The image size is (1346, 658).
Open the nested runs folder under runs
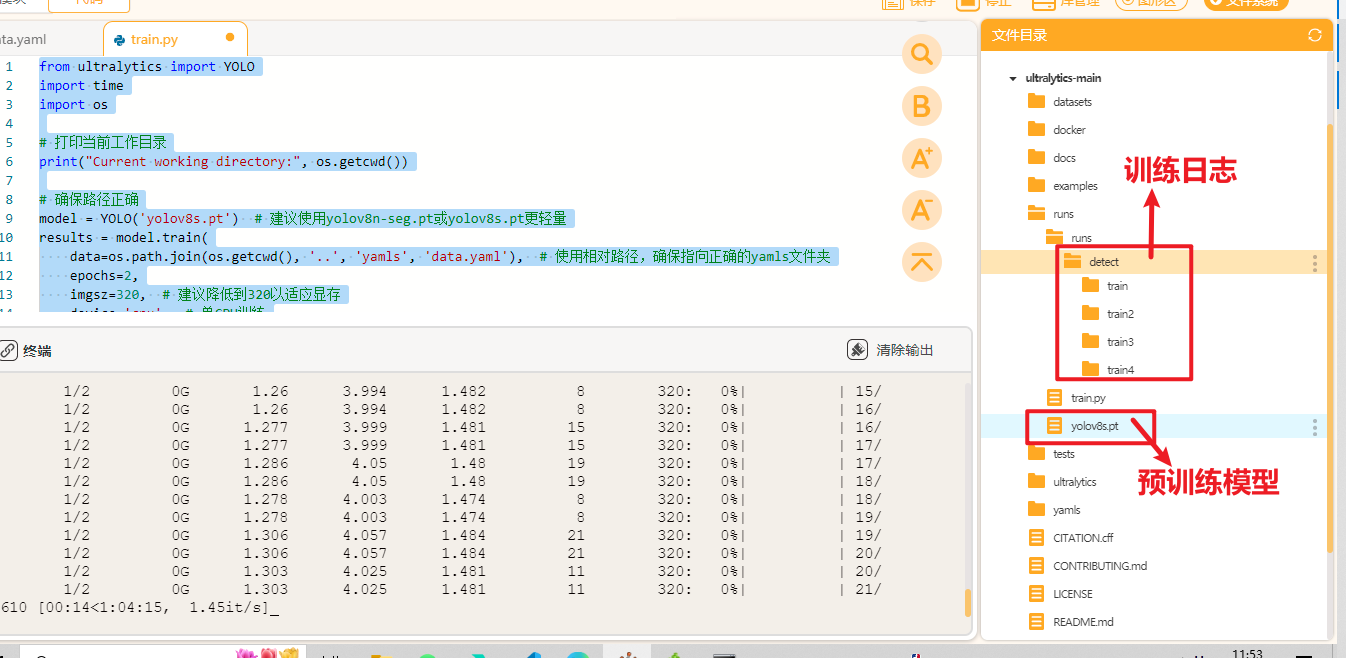(1081, 238)
